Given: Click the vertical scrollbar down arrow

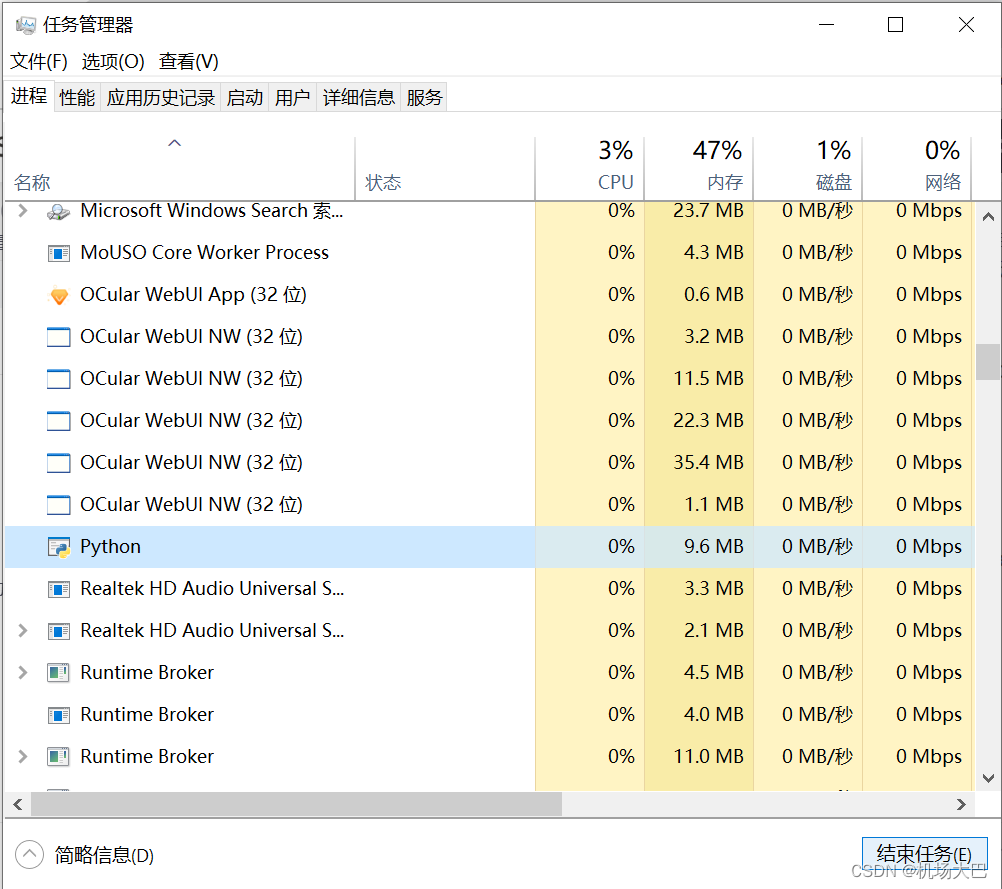Looking at the screenshot, I should click(x=988, y=778).
